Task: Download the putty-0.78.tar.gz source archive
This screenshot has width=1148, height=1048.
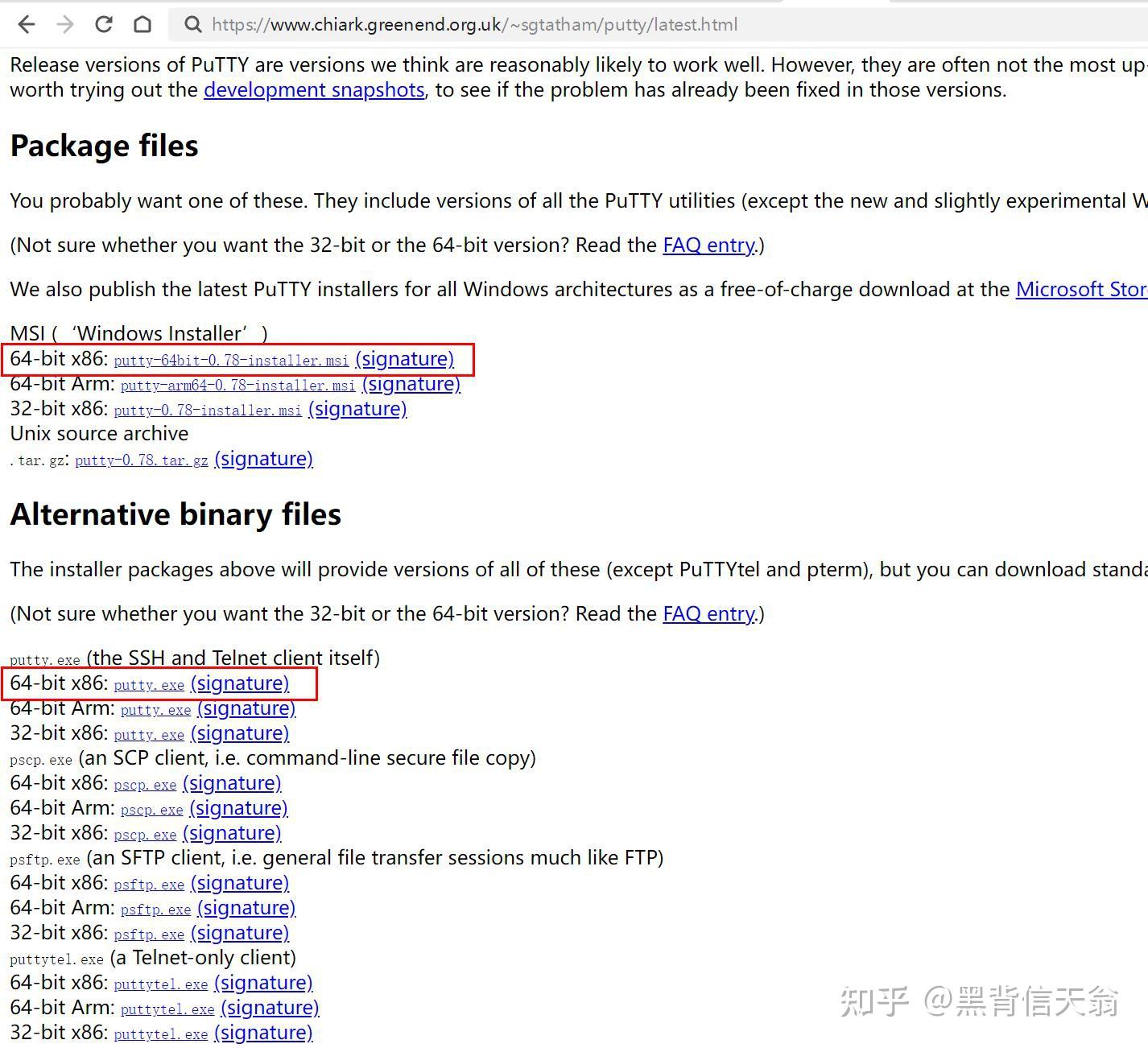Action: 142,460
